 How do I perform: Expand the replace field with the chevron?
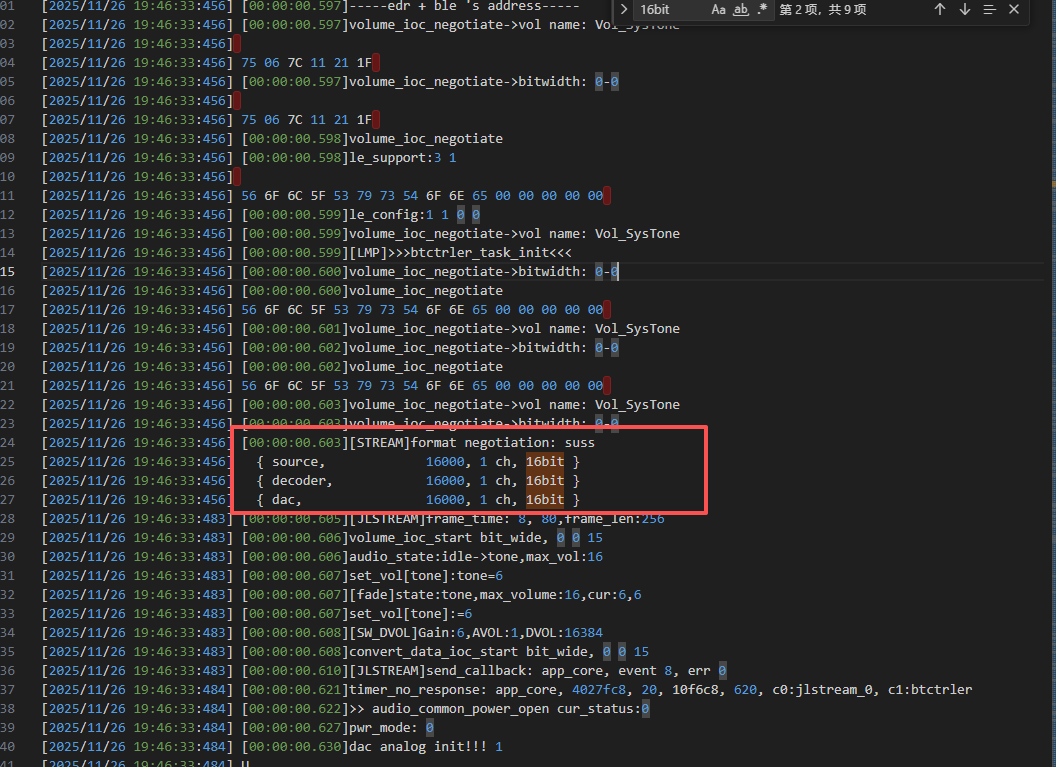click(x=624, y=9)
